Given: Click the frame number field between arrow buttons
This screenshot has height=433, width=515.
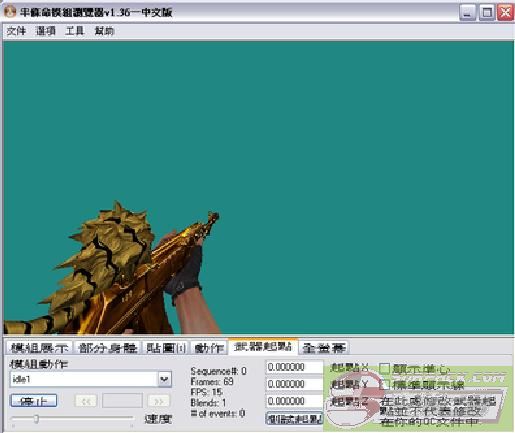Looking at the screenshot, I should [x=122, y=401].
